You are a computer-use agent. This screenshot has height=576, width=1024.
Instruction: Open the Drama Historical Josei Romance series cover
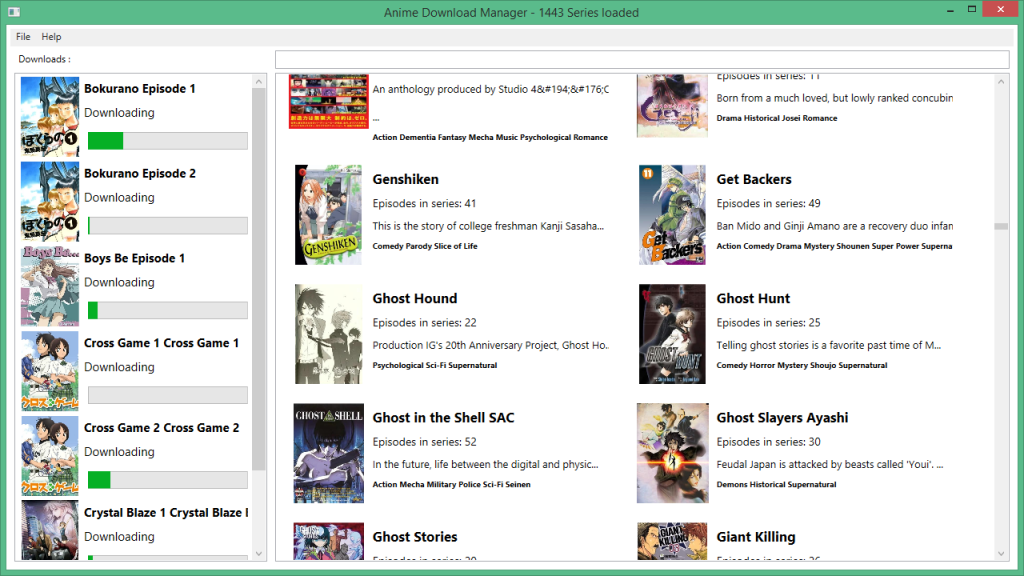click(673, 105)
